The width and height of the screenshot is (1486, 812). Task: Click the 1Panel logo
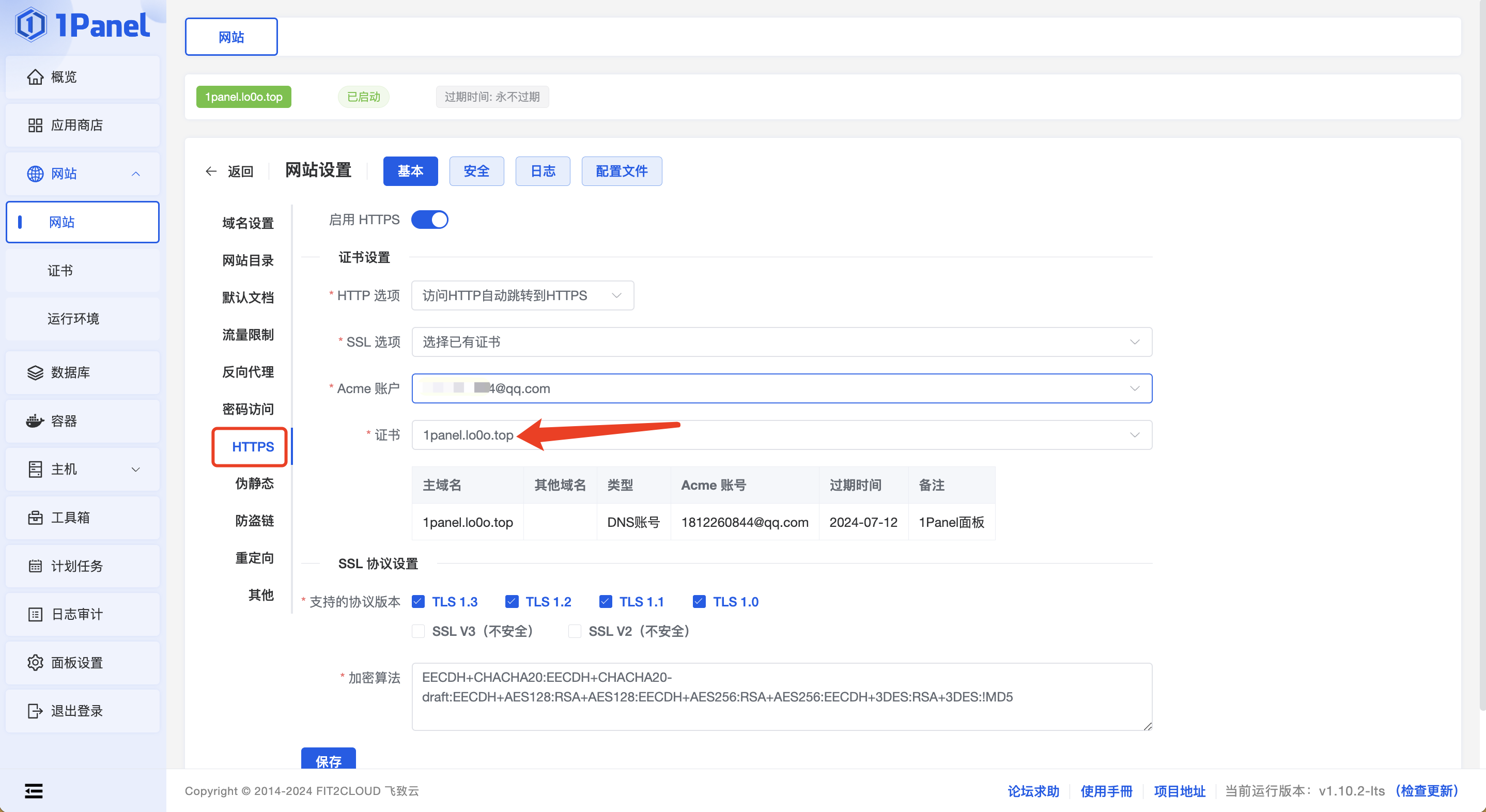point(83,25)
